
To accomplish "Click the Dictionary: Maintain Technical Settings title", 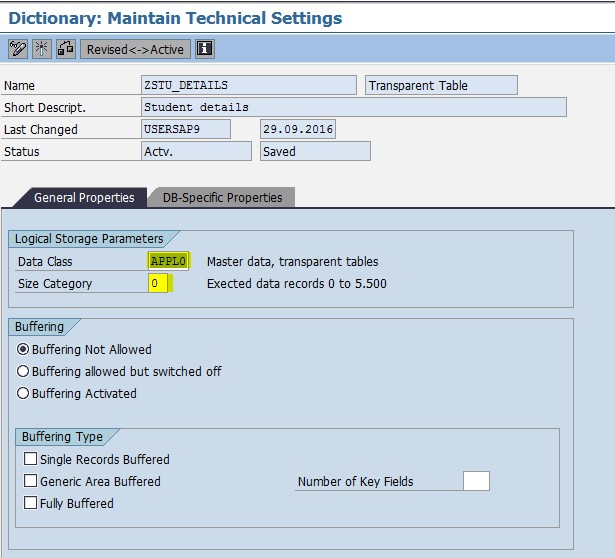I will click(175, 18).
